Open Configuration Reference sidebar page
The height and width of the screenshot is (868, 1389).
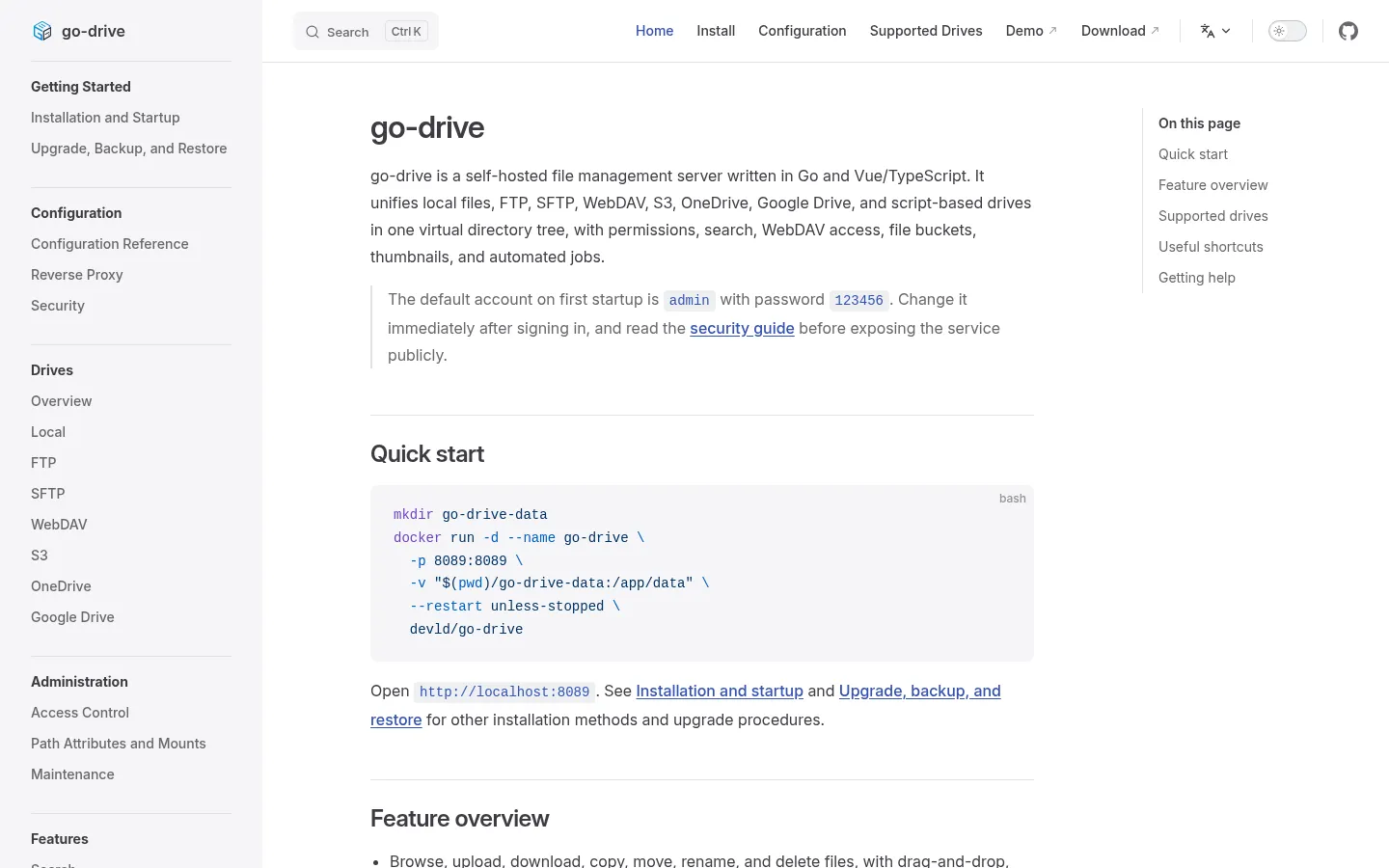click(x=110, y=244)
